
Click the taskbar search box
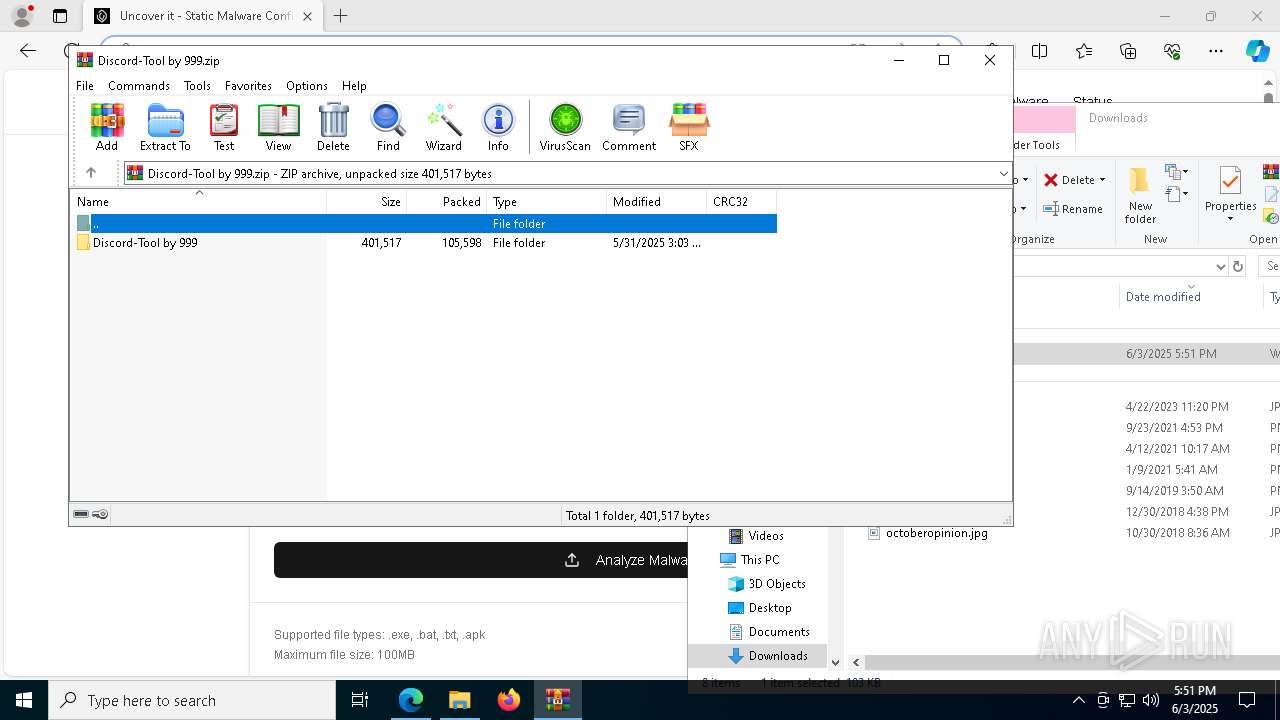pos(192,700)
